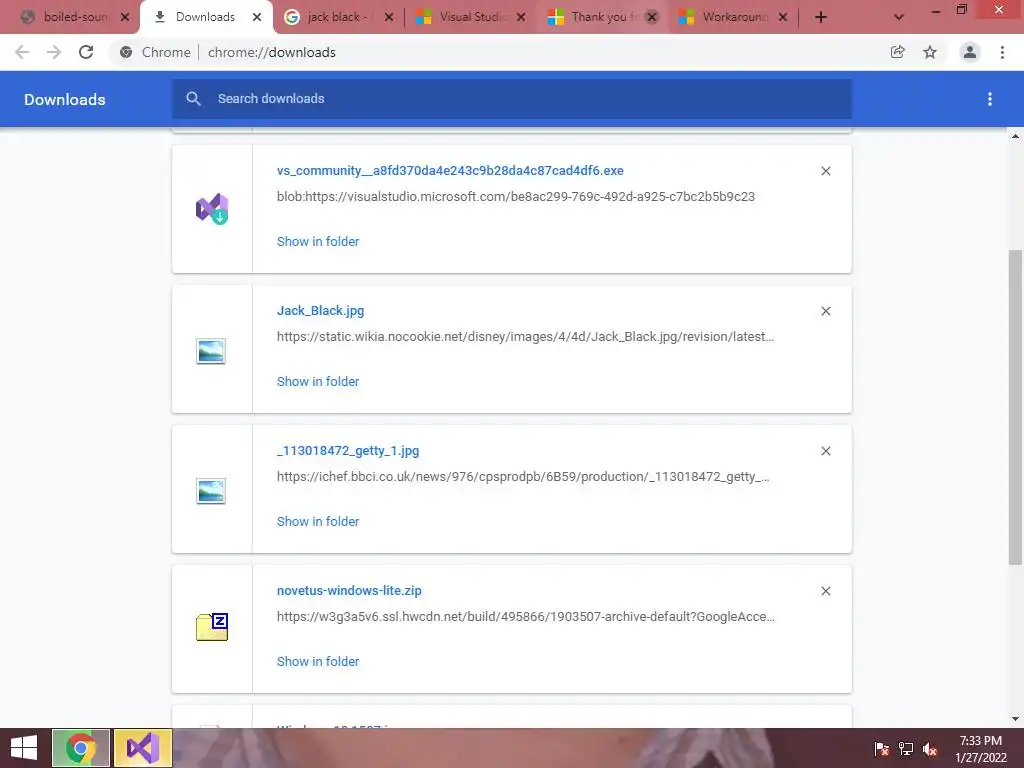Open the Windows Start menu
Viewport: 1024px width, 768px height.
[x=24, y=748]
